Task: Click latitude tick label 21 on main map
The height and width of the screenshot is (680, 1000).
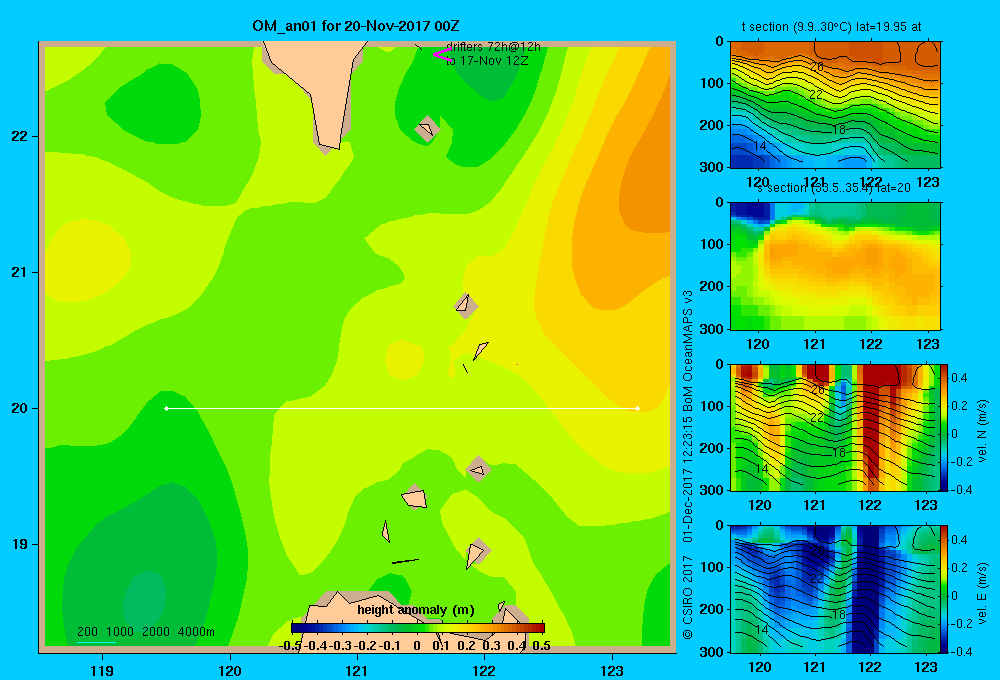Action: click(x=20, y=272)
